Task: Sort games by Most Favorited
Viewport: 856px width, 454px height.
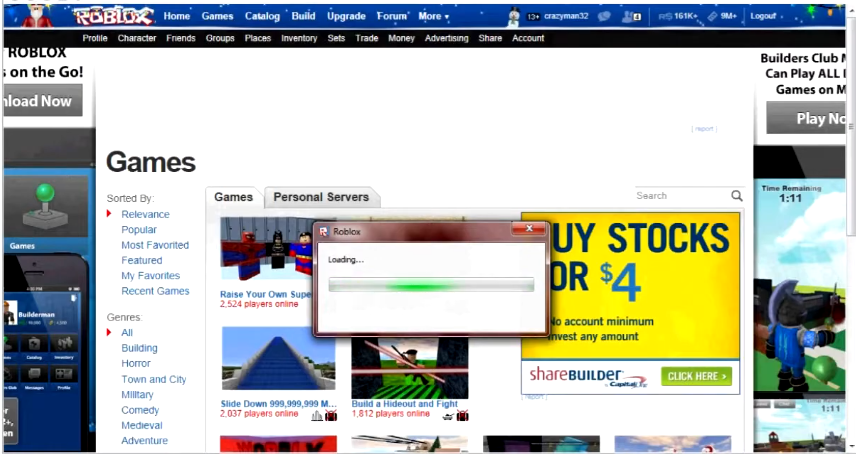Action: click(x=155, y=245)
